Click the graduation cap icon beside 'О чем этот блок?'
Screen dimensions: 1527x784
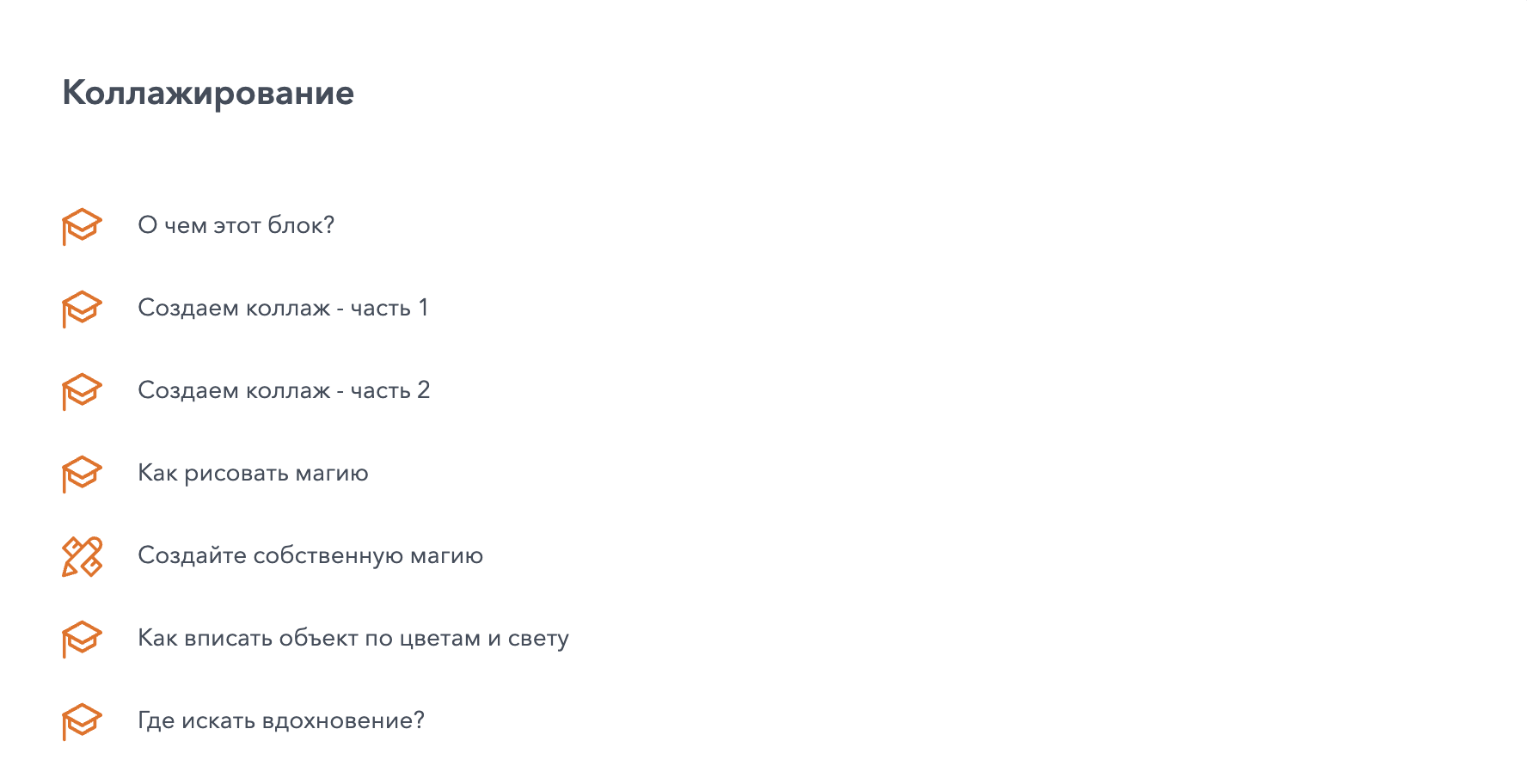point(82,226)
